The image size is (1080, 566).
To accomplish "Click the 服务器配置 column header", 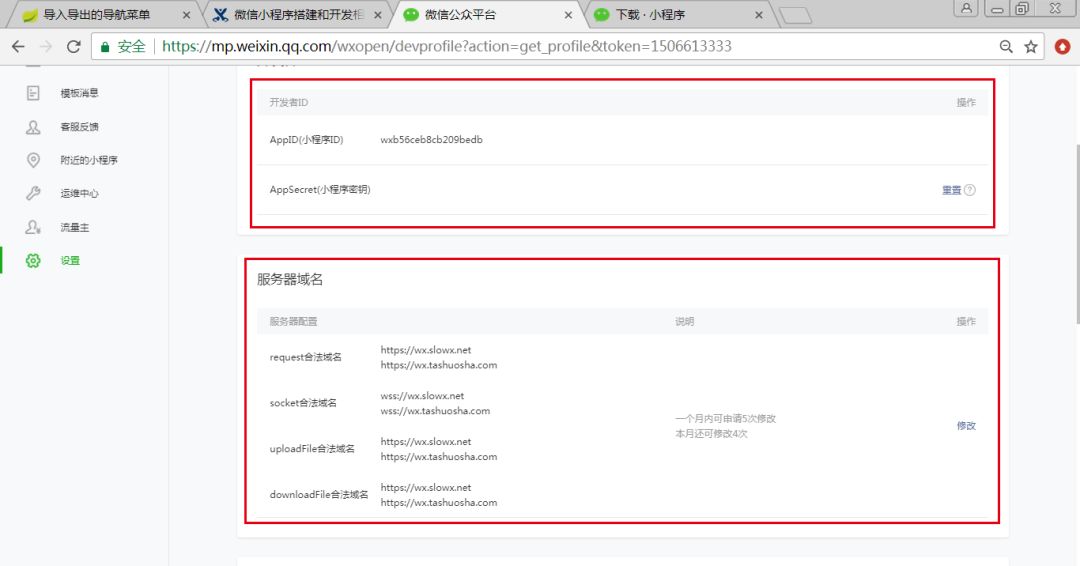I will tap(293, 322).
